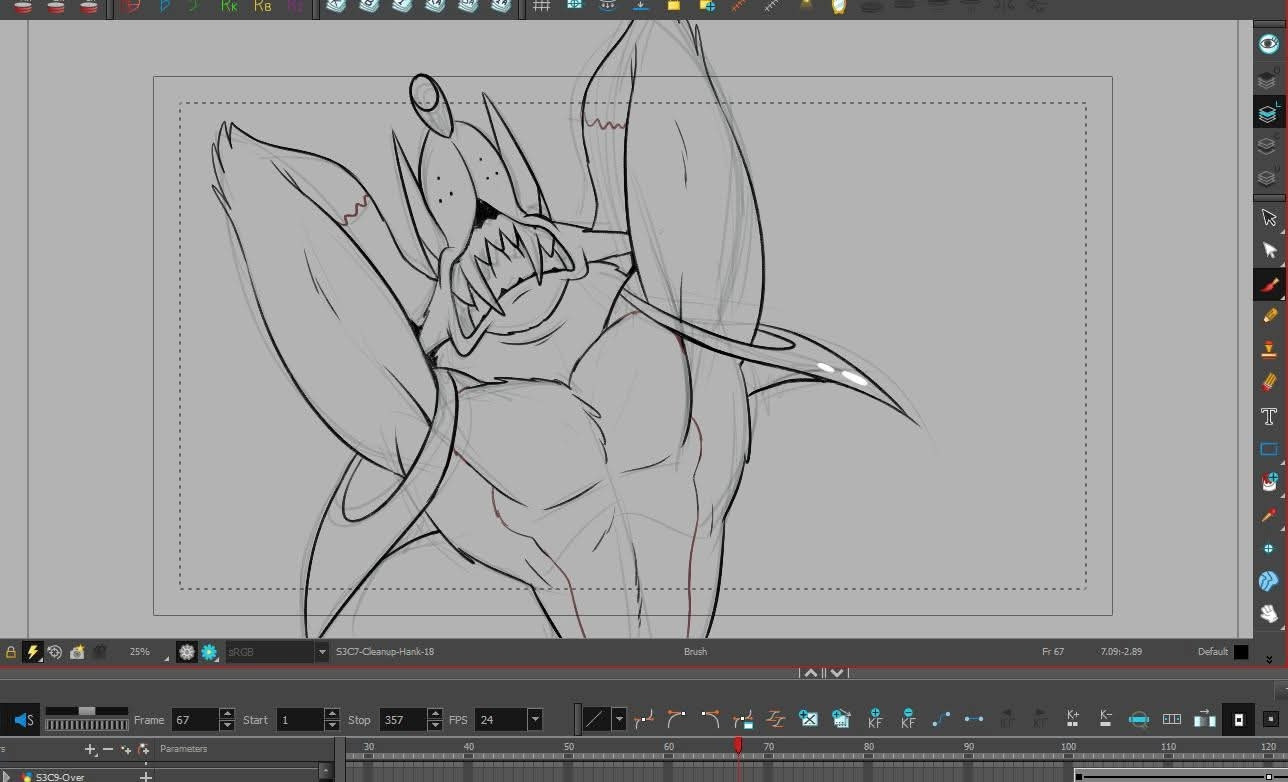Viewport: 1288px width, 782px height.
Task: Toggle the lightning quick-render mode button
Action: pos(33,652)
